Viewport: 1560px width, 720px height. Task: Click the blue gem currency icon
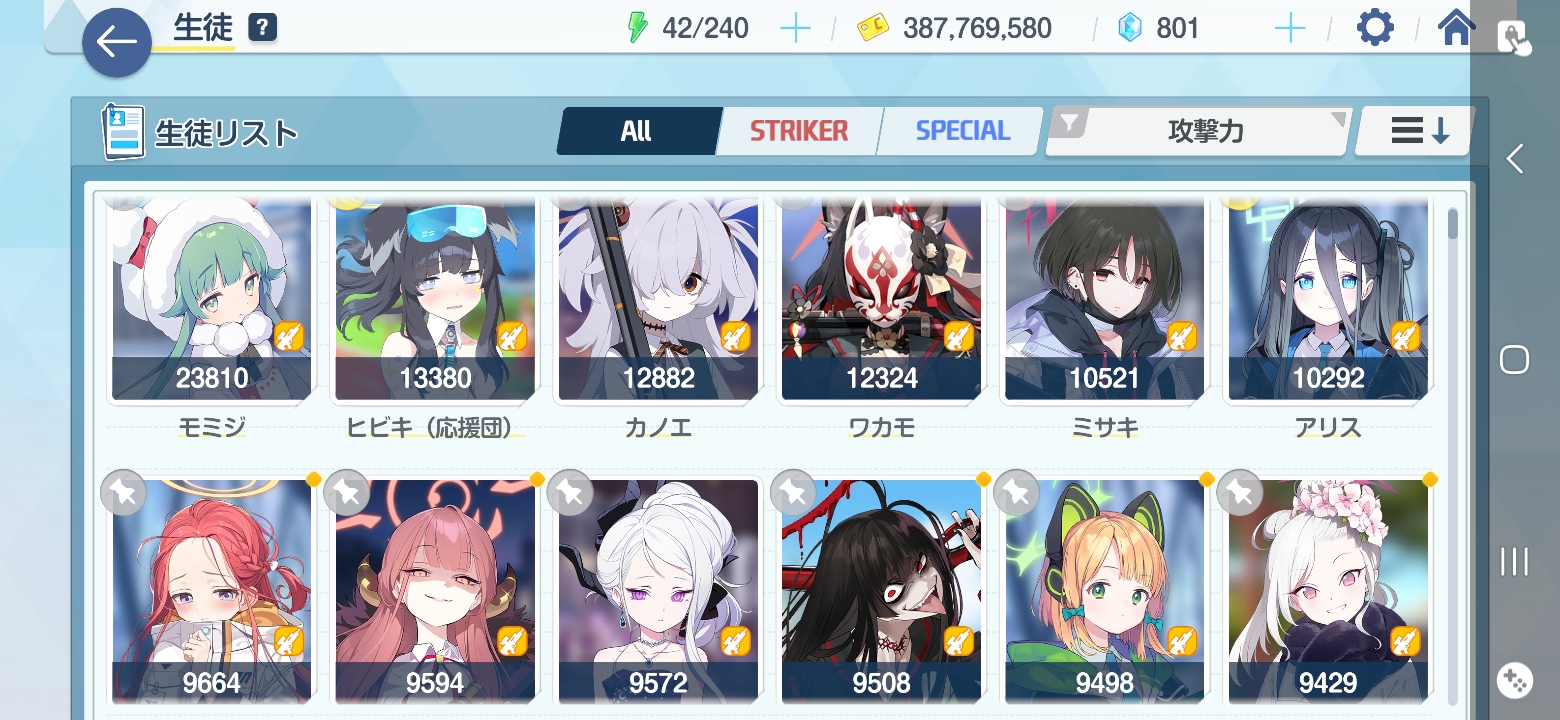[1129, 28]
